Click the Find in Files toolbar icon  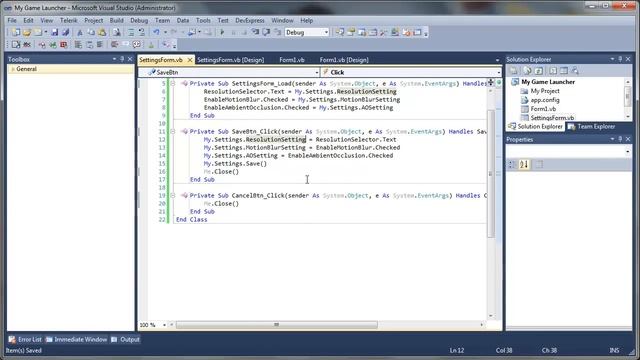(x=116, y=32)
